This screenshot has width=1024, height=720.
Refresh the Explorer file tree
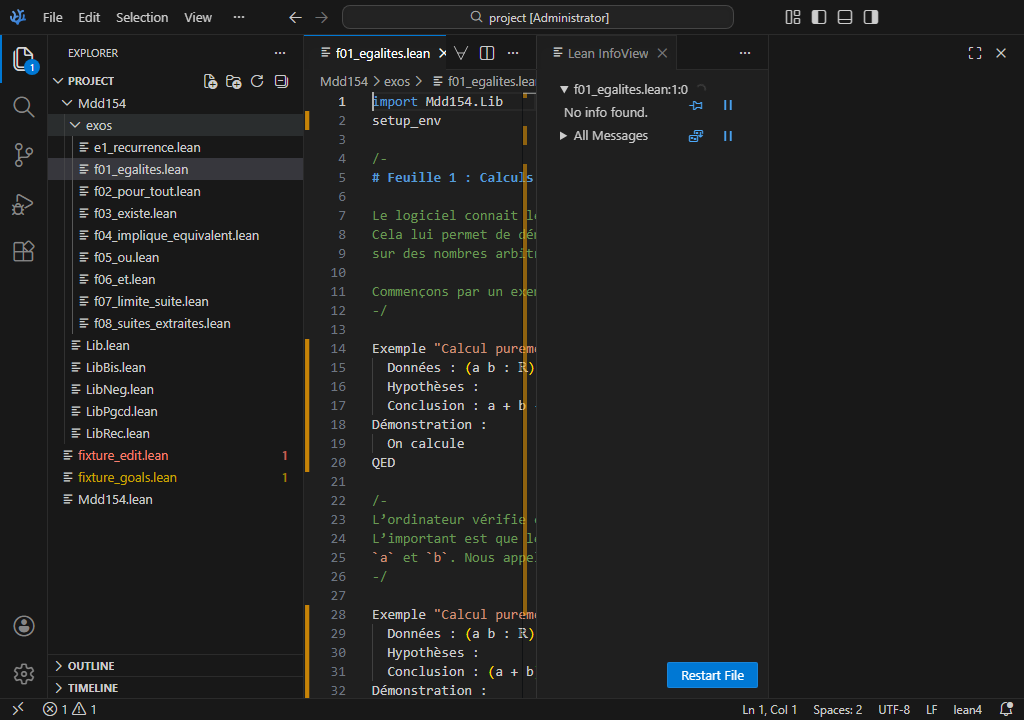coord(257,81)
